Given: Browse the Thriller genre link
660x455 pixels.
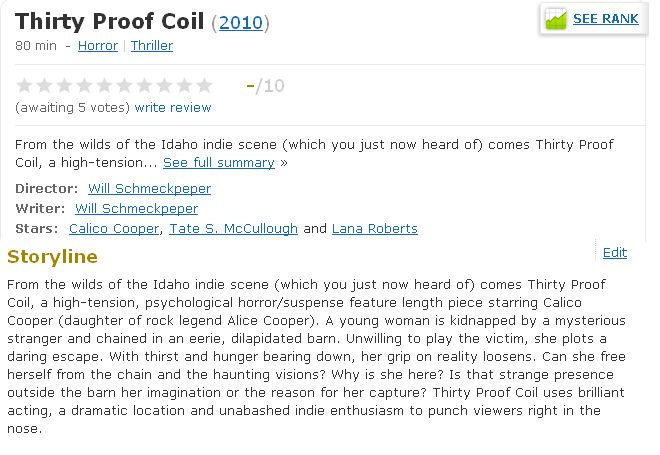Looking at the screenshot, I should click(x=152, y=45).
